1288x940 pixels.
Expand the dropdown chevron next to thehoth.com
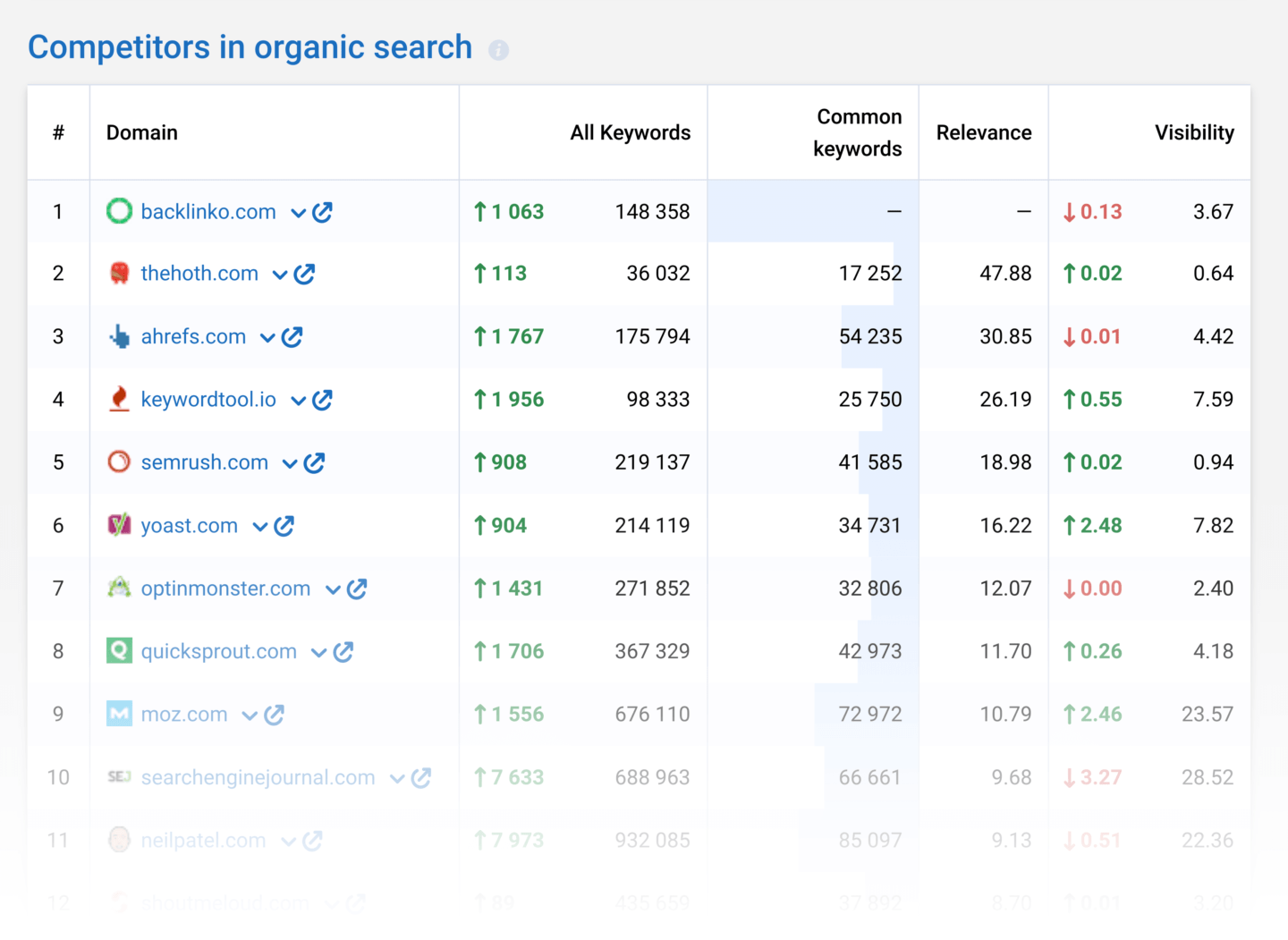coord(279,274)
